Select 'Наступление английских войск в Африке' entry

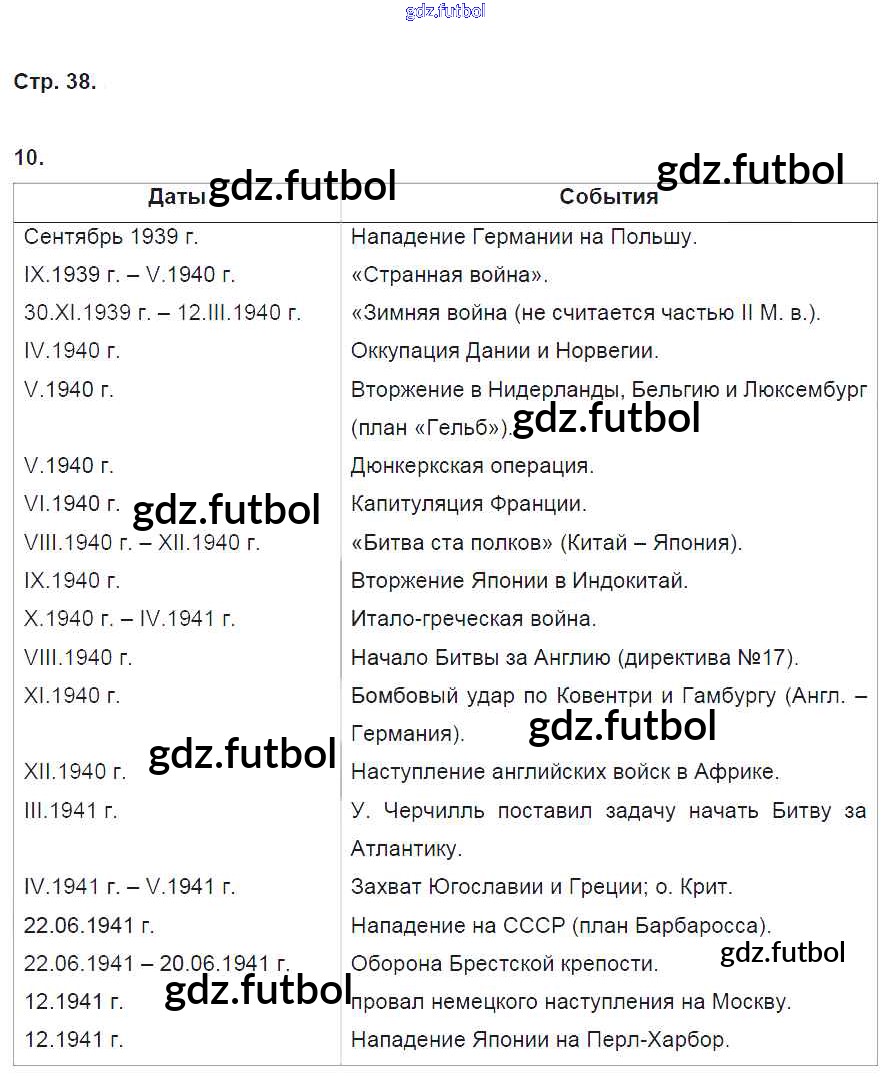click(x=565, y=772)
